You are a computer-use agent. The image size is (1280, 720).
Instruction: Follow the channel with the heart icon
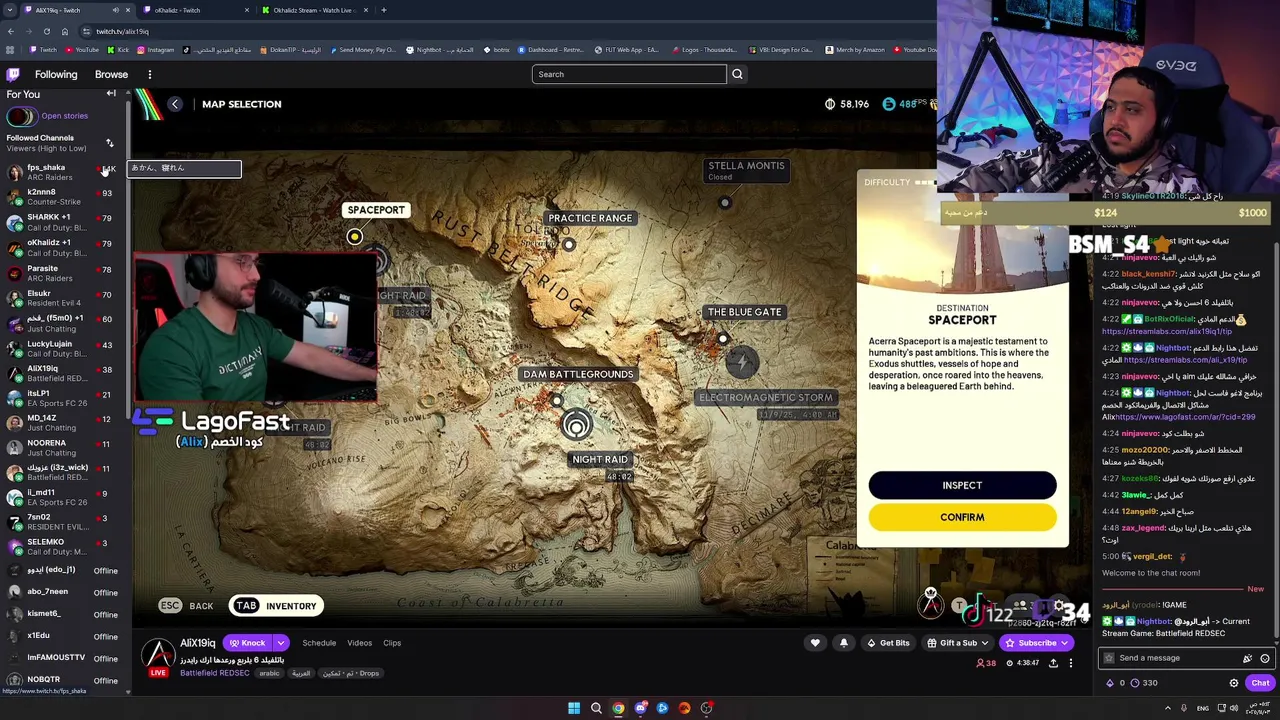click(x=815, y=643)
